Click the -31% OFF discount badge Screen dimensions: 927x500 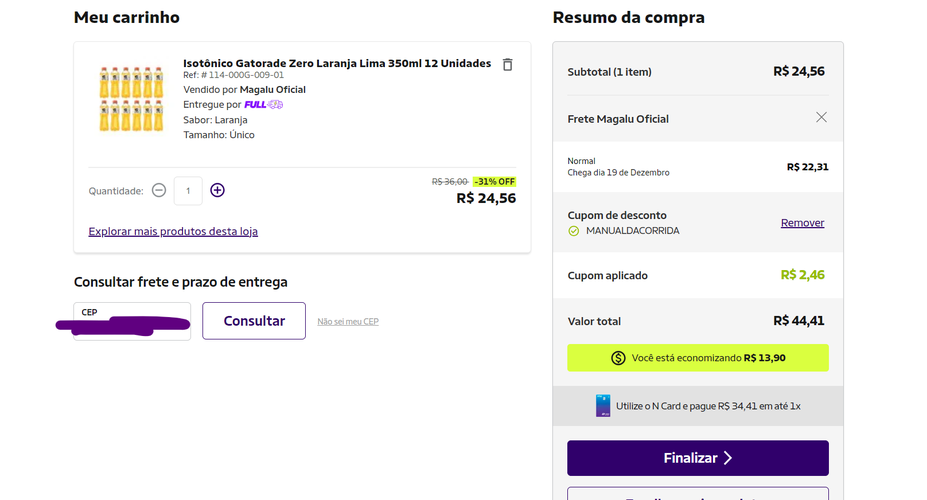[494, 181]
